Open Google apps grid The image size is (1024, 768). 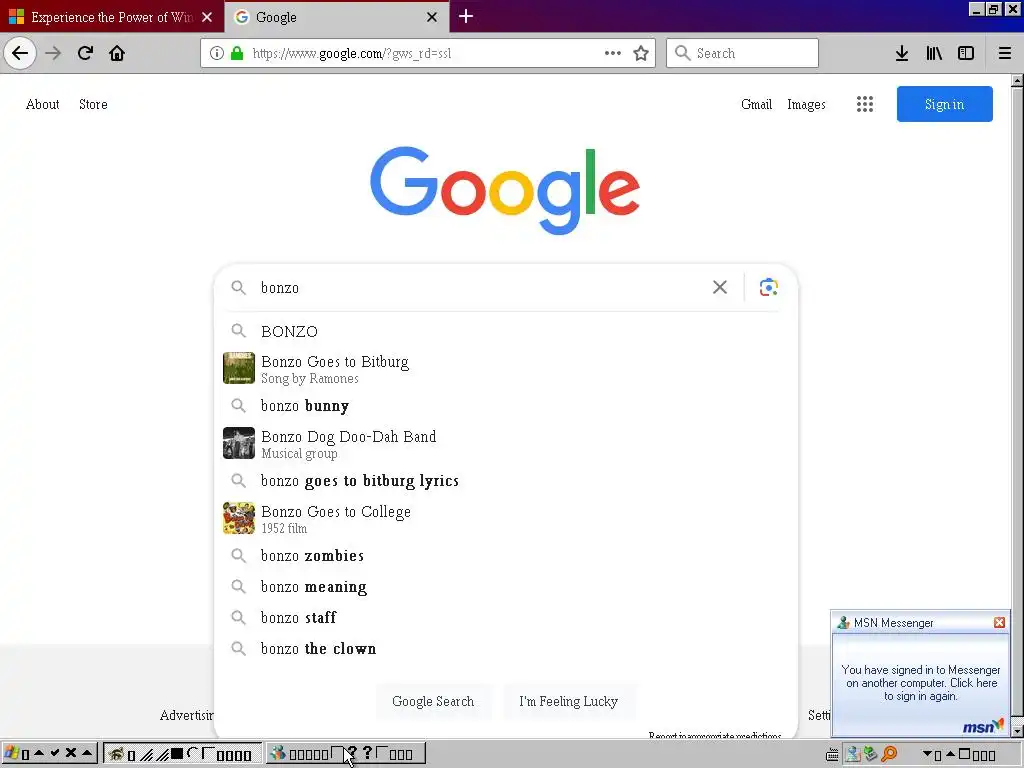pos(865,104)
